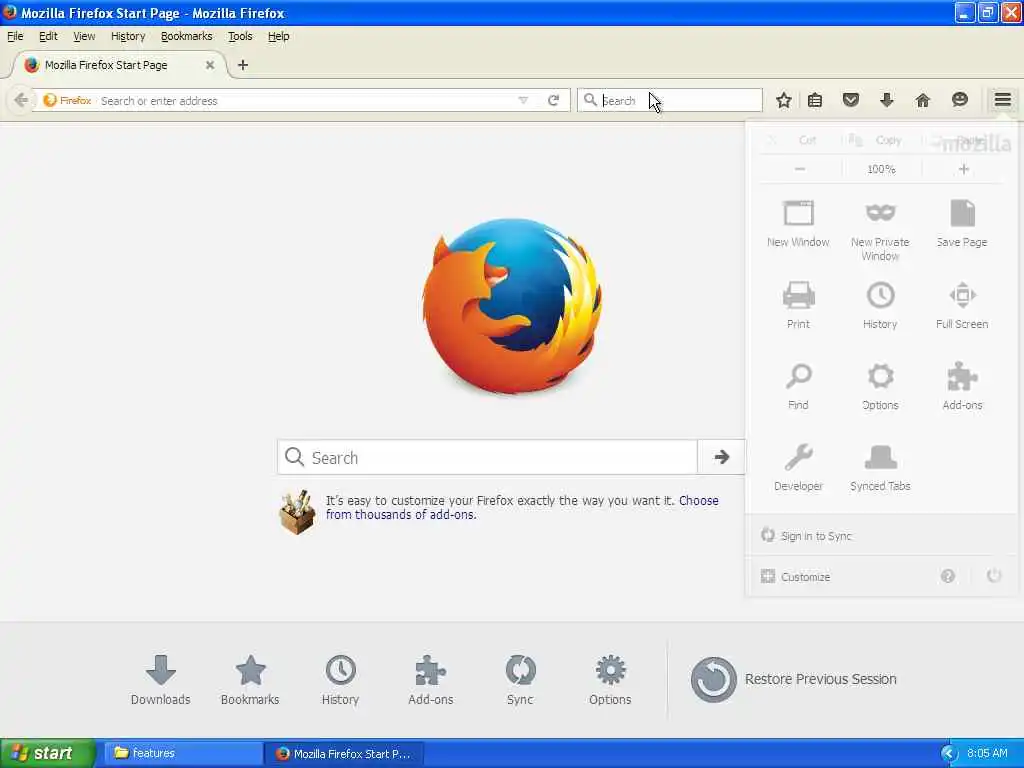This screenshot has height=768, width=1024.
Task: Bookmark this page with the star icon
Action: (784, 101)
